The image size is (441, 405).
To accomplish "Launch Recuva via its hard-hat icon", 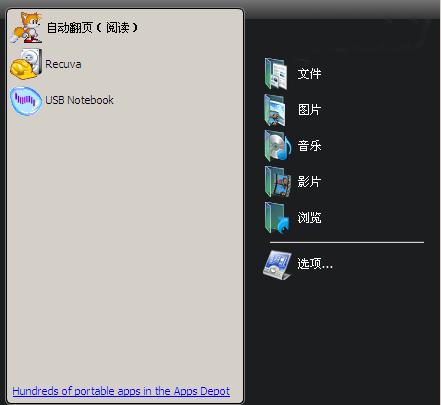I will [26, 64].
